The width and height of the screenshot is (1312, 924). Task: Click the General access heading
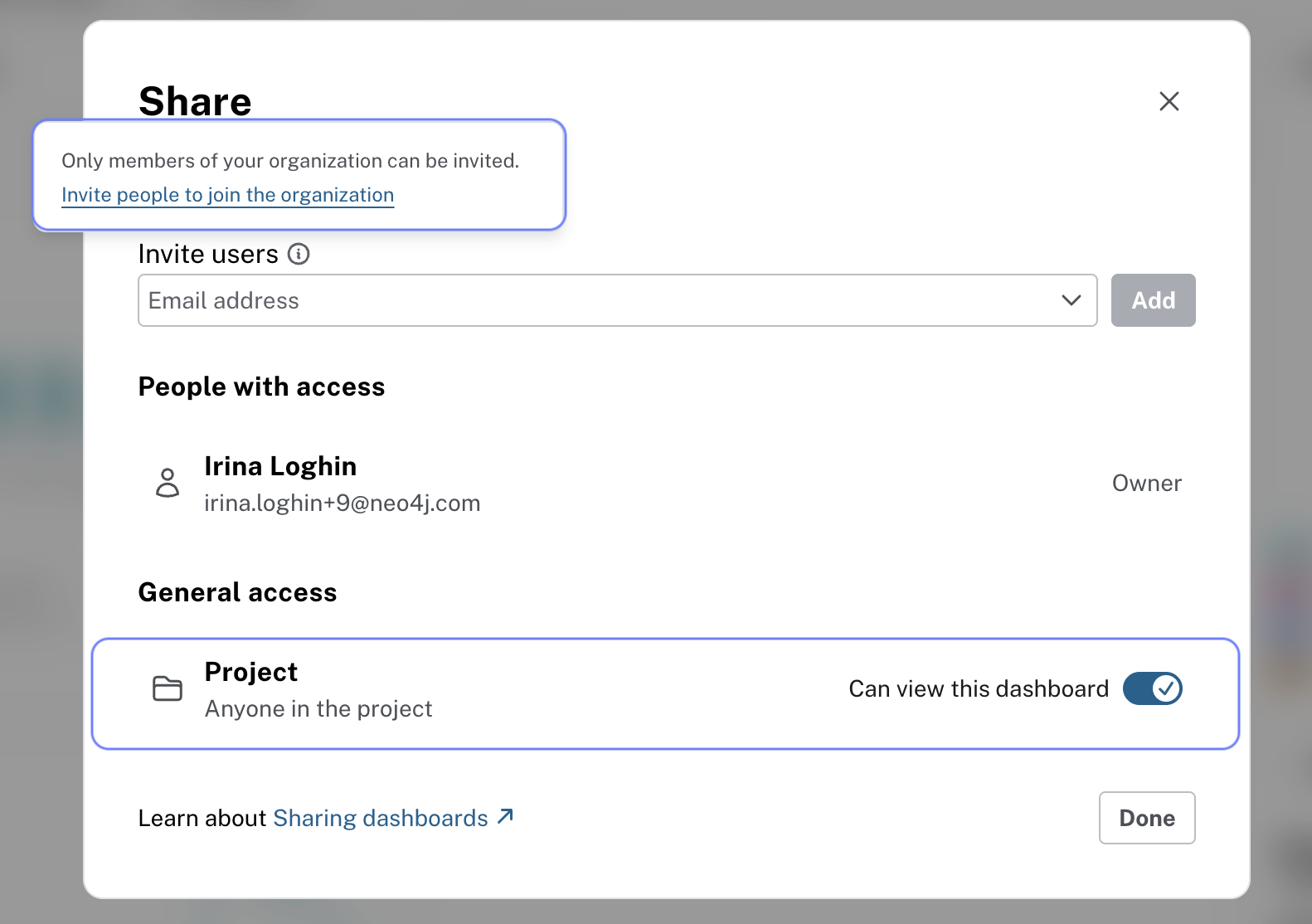(237, 592)
